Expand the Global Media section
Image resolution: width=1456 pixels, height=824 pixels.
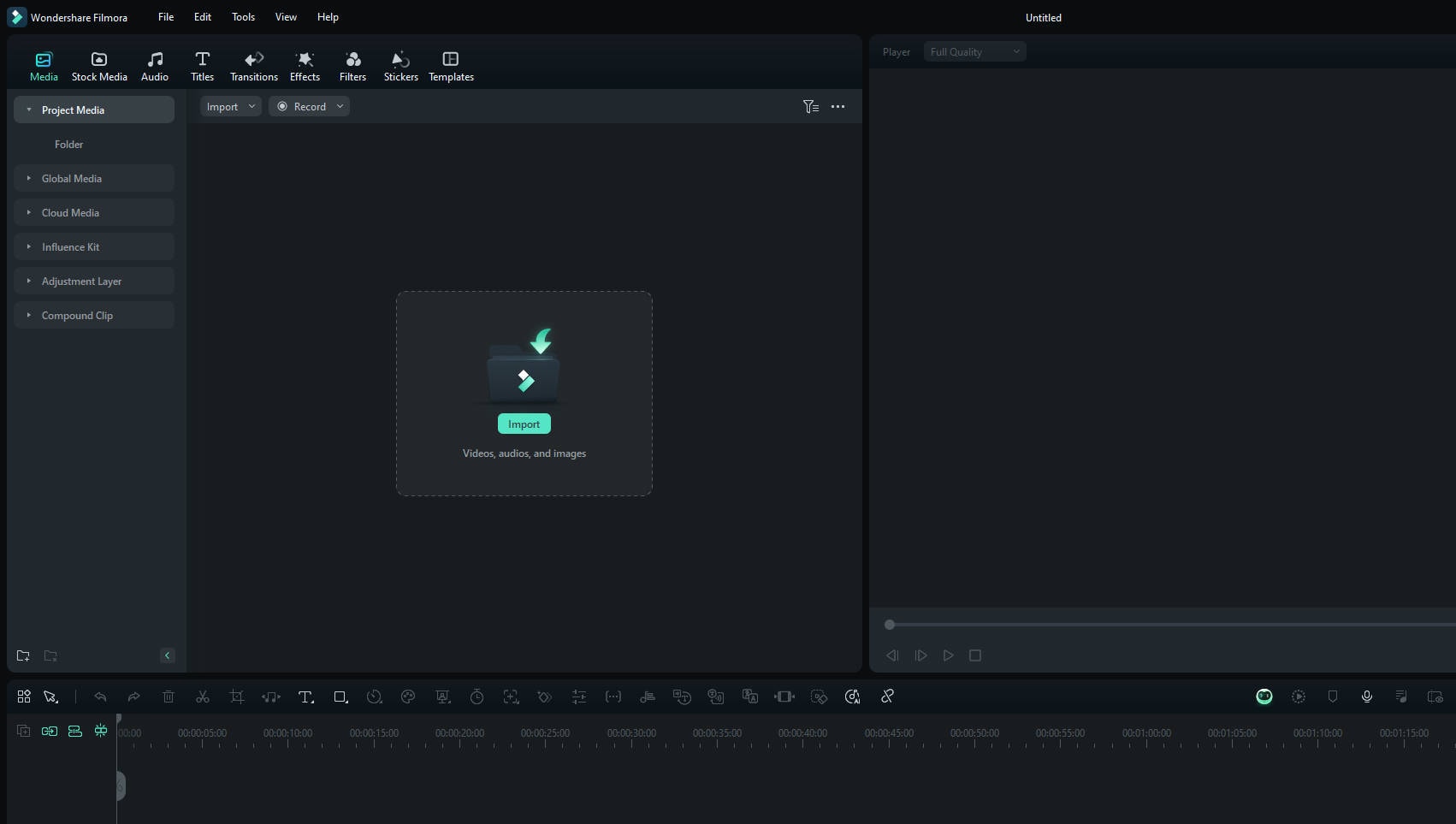94,178
